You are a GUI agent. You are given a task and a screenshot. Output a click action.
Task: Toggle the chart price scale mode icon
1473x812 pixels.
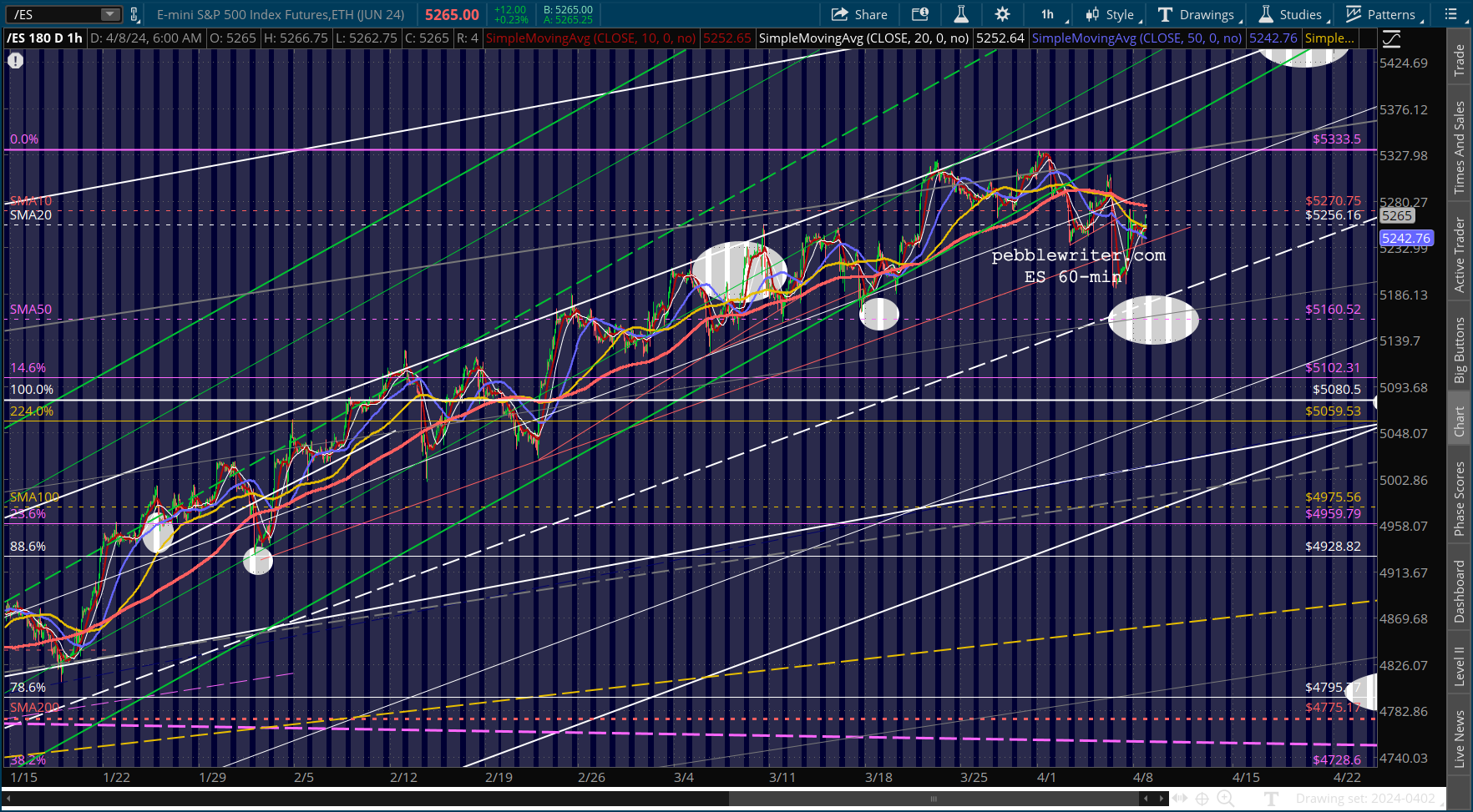(x=1391, y=38)
